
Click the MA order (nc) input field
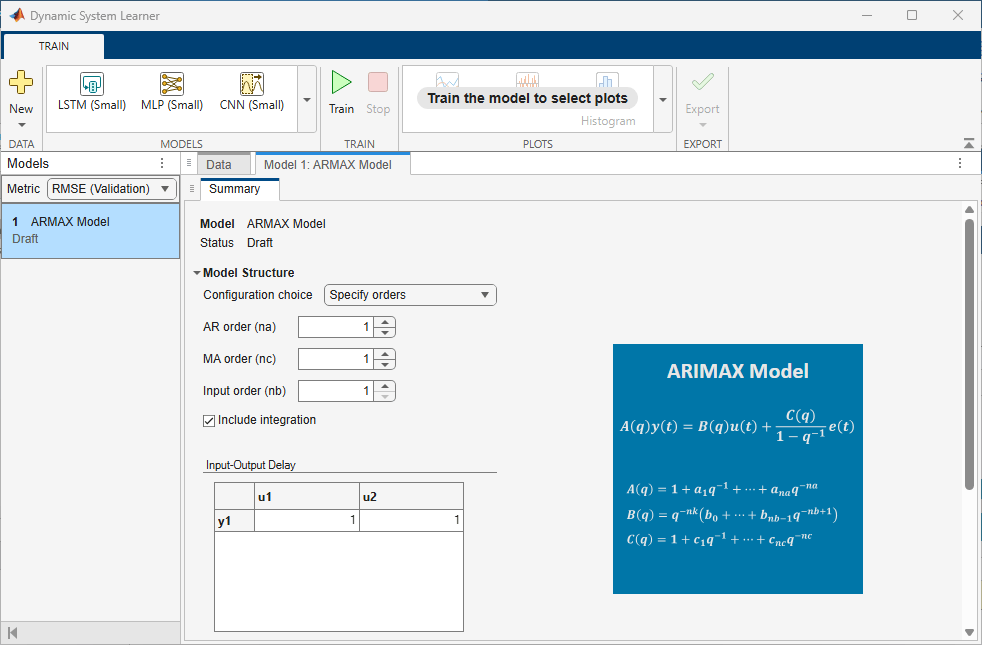click(x=336, y=359)
